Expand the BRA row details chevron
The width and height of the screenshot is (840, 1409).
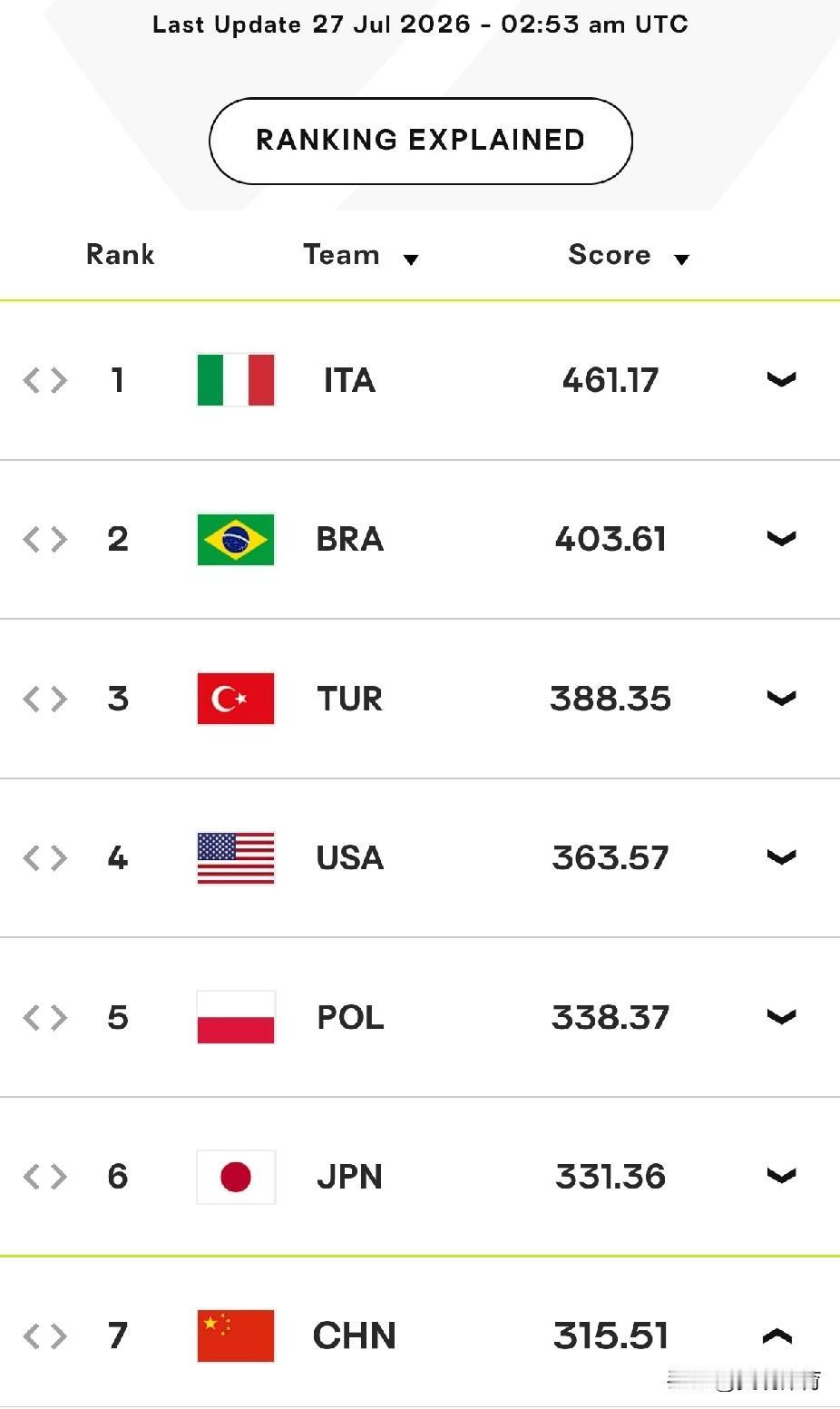click(x=781, y=538)
